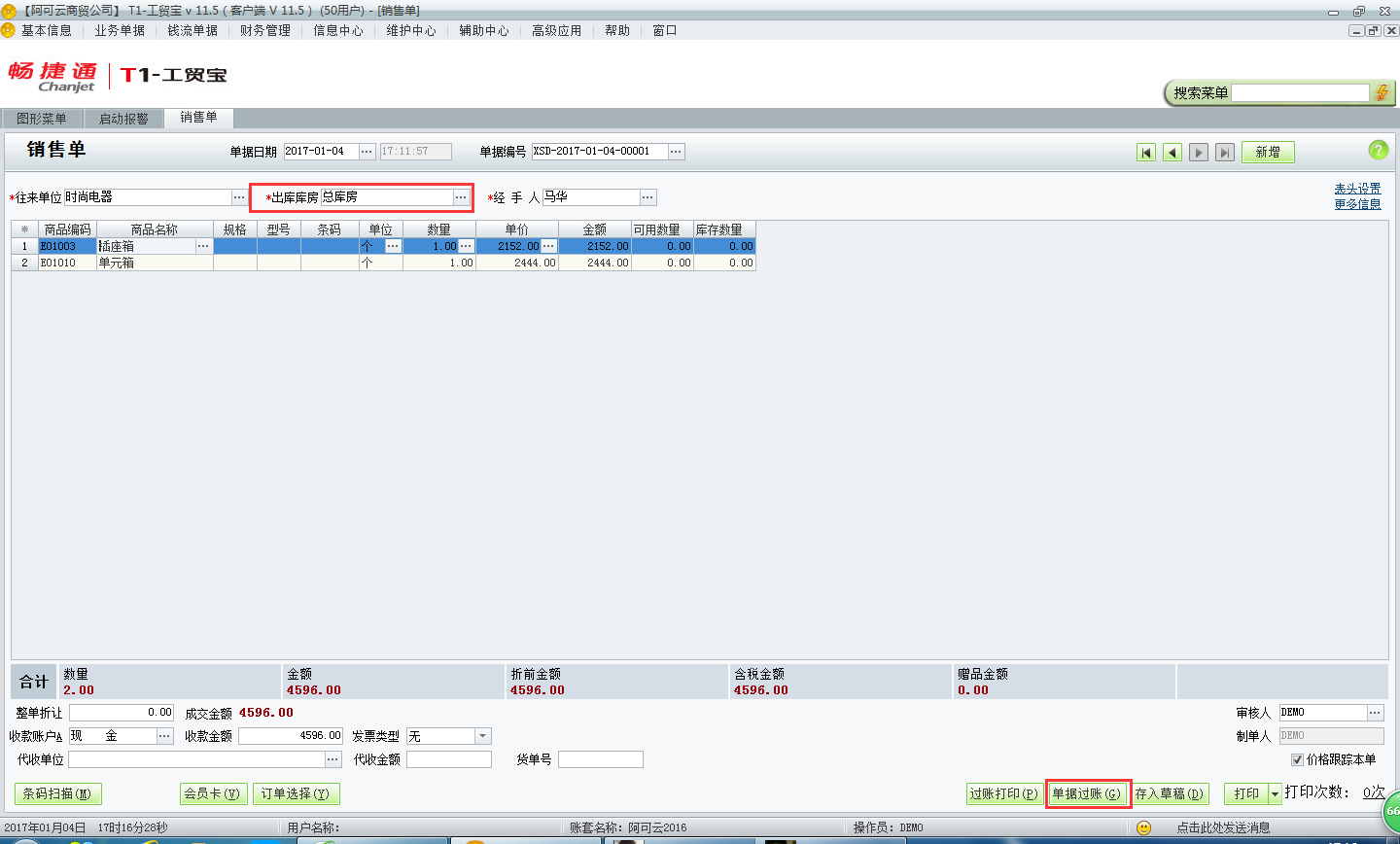The height and width of the screenshot is (844, 1400).
Task: Open ellipsis picker next to 单据编号
Action: coord(676,152)
